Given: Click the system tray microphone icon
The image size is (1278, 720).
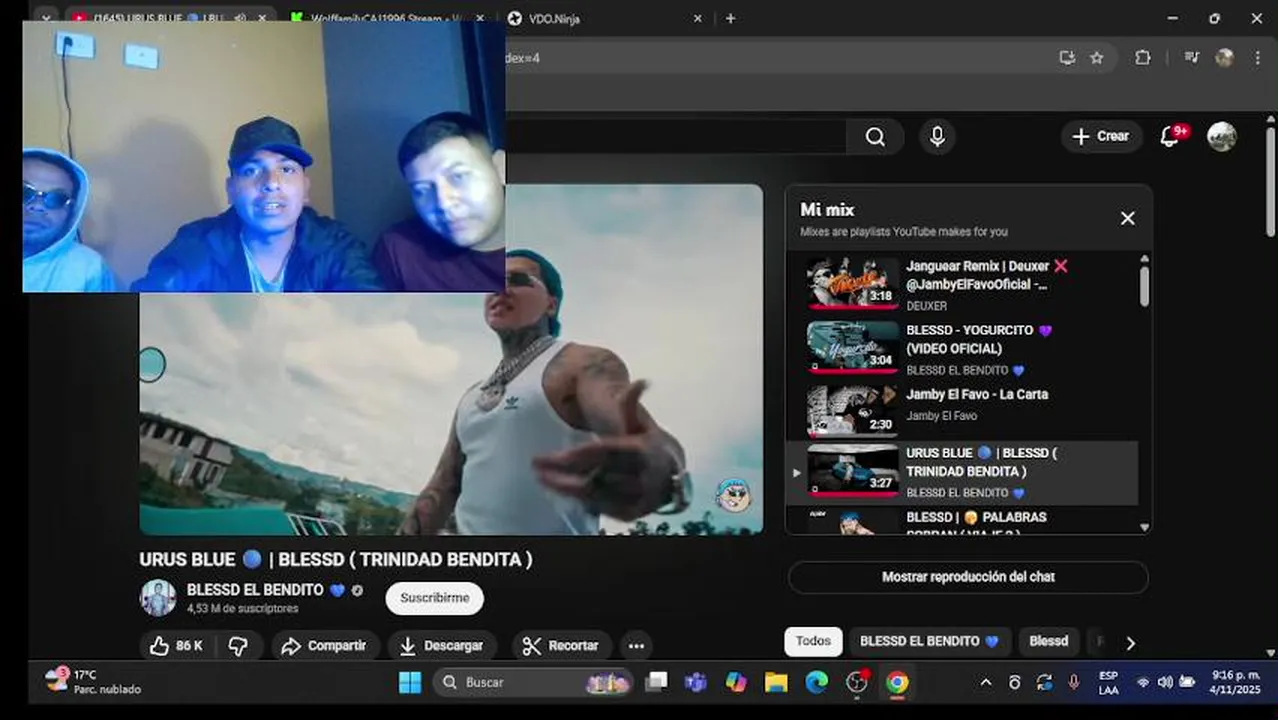Looking at the screenshot, I should [1073, 682].
